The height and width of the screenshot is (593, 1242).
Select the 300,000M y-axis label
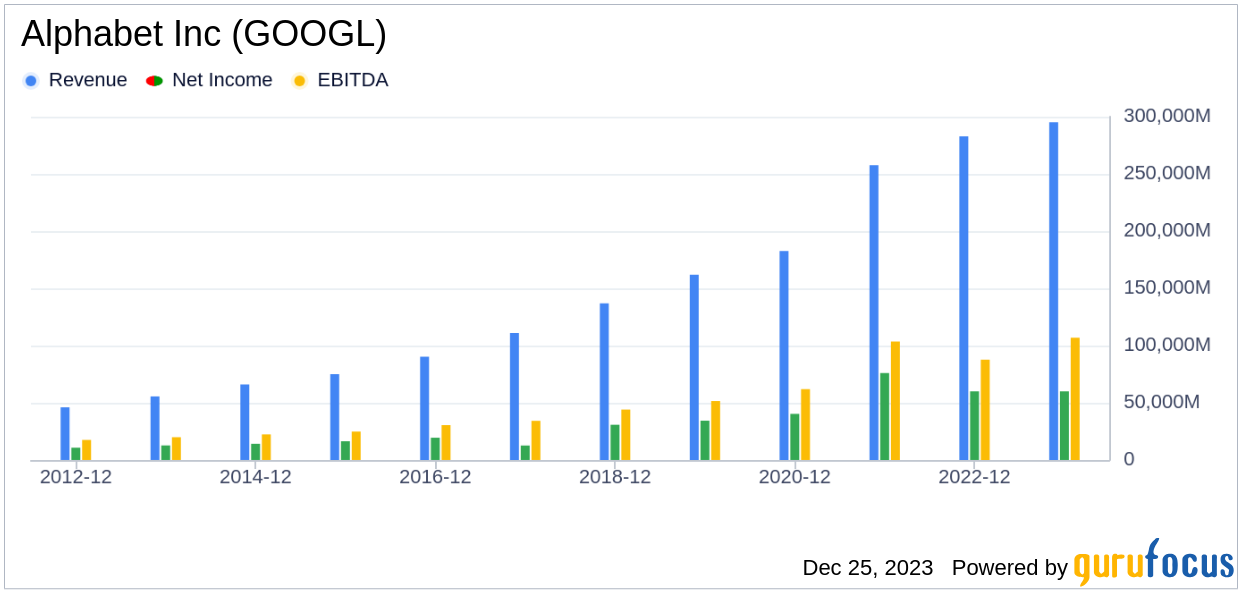point(1167,116)
